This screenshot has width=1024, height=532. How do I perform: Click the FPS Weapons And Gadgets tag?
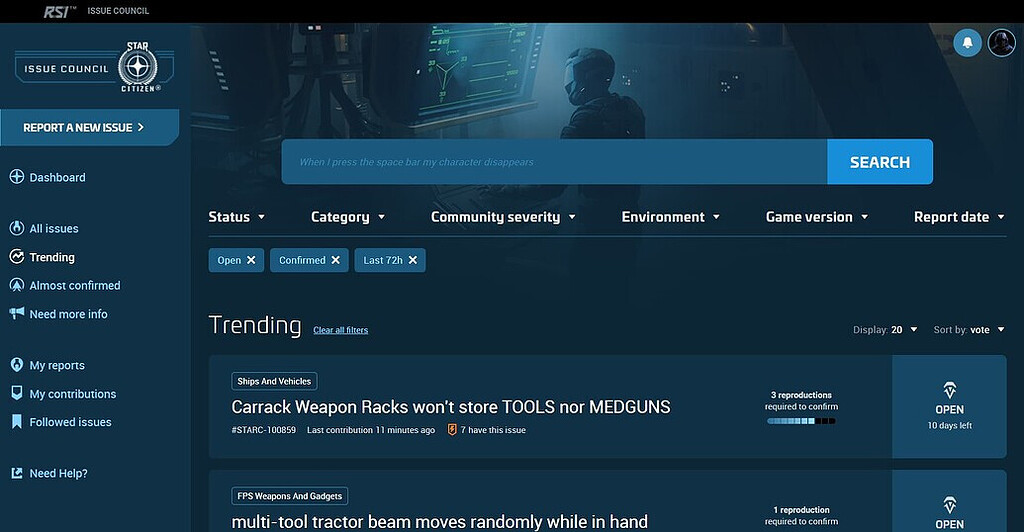(289, 496)
